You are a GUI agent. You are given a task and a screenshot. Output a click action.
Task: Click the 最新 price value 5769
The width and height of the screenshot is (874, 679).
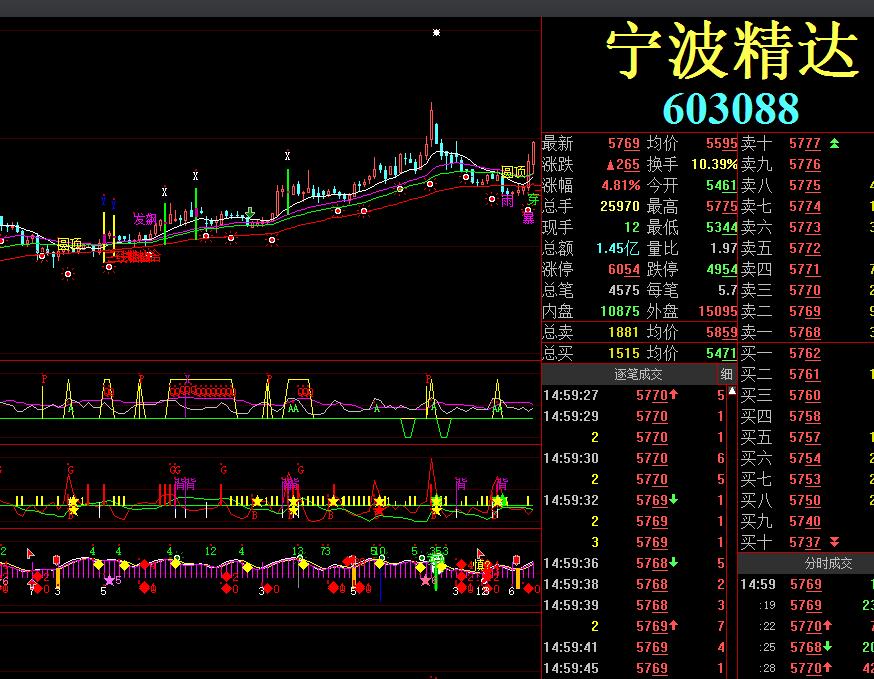[x=624, y=143]
